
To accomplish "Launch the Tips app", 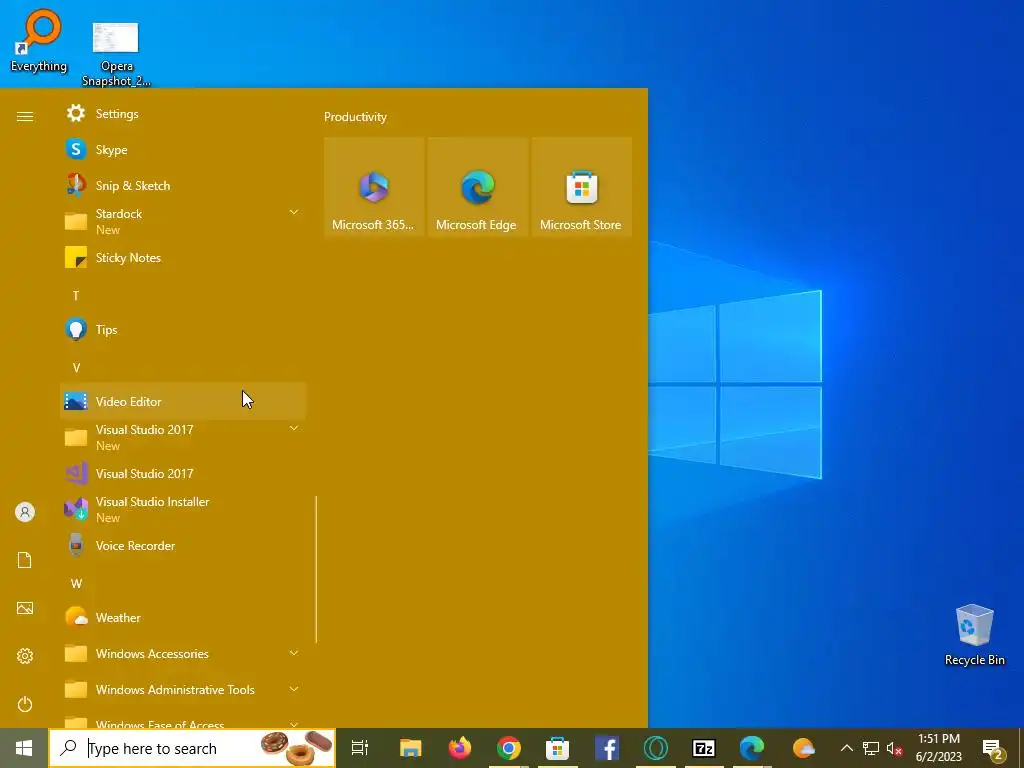I will pyautogui.click(x=183, y=329).
